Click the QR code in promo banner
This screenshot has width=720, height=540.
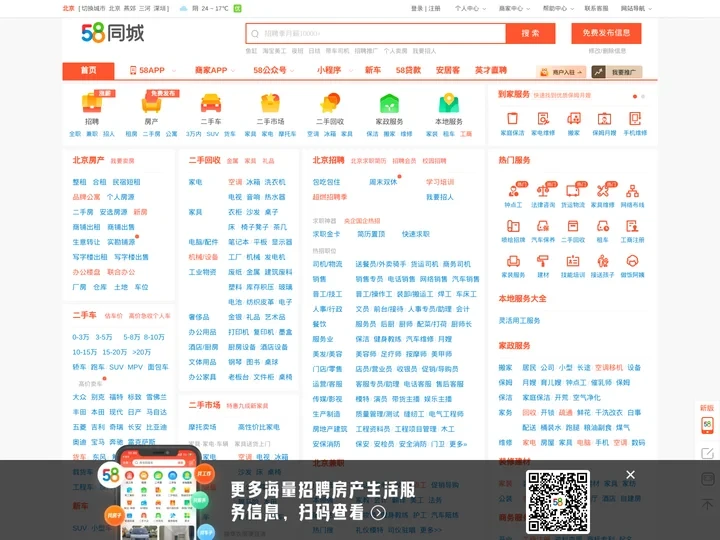[x=557, y=501]
